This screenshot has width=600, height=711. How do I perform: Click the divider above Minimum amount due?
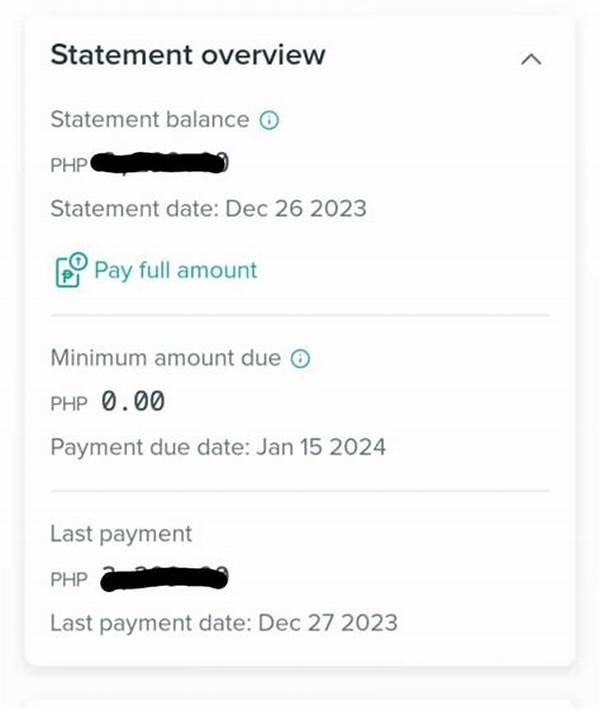click(300, 315)
